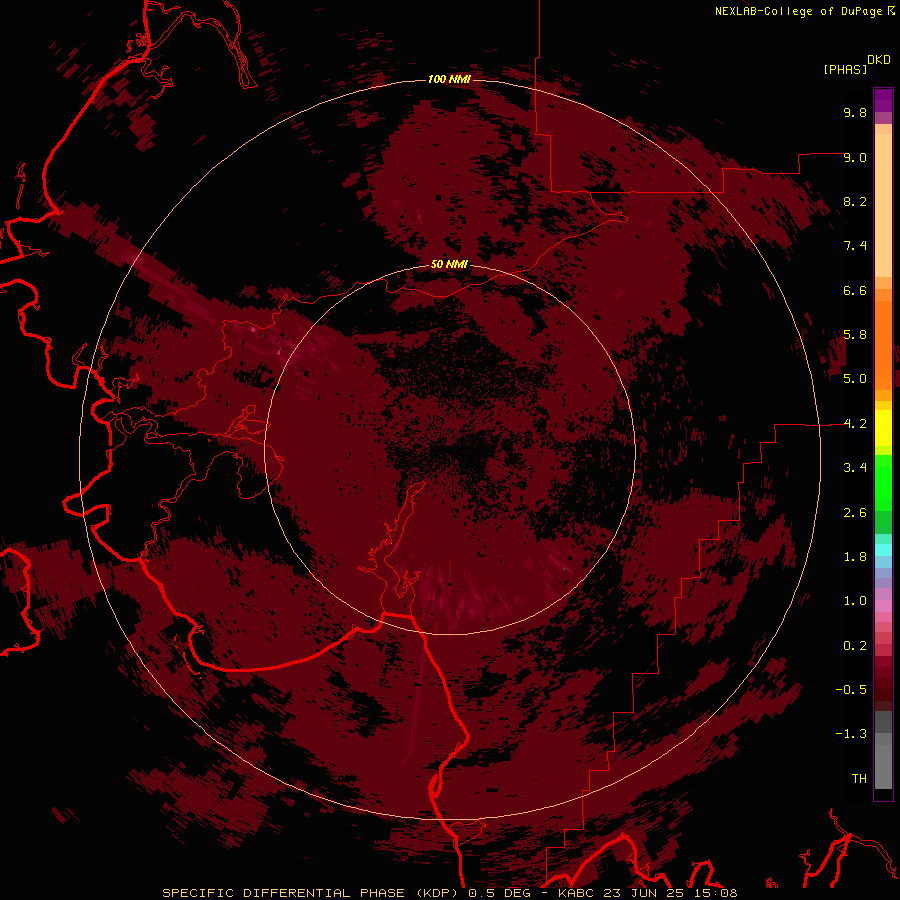
Task: Click the 9.0 legend value
Action: [x=855, y=157]
